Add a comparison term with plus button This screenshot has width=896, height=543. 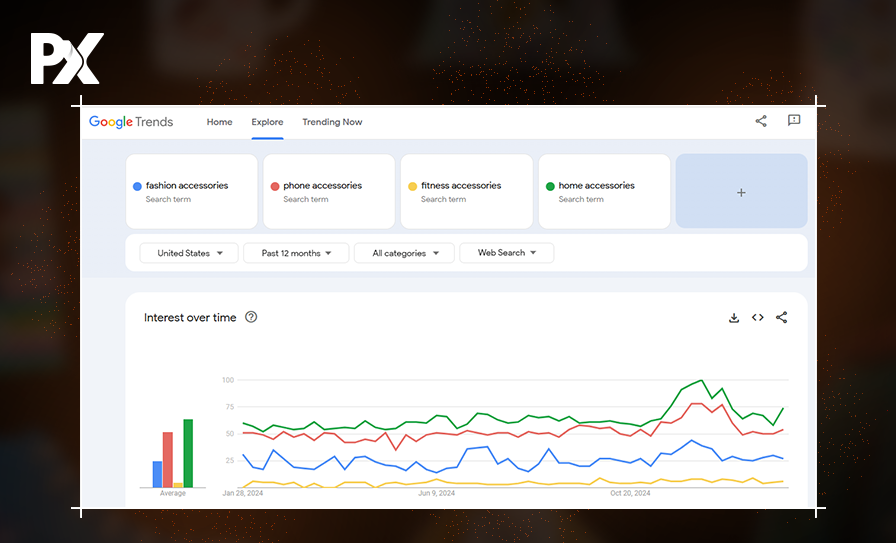[741, 192]
